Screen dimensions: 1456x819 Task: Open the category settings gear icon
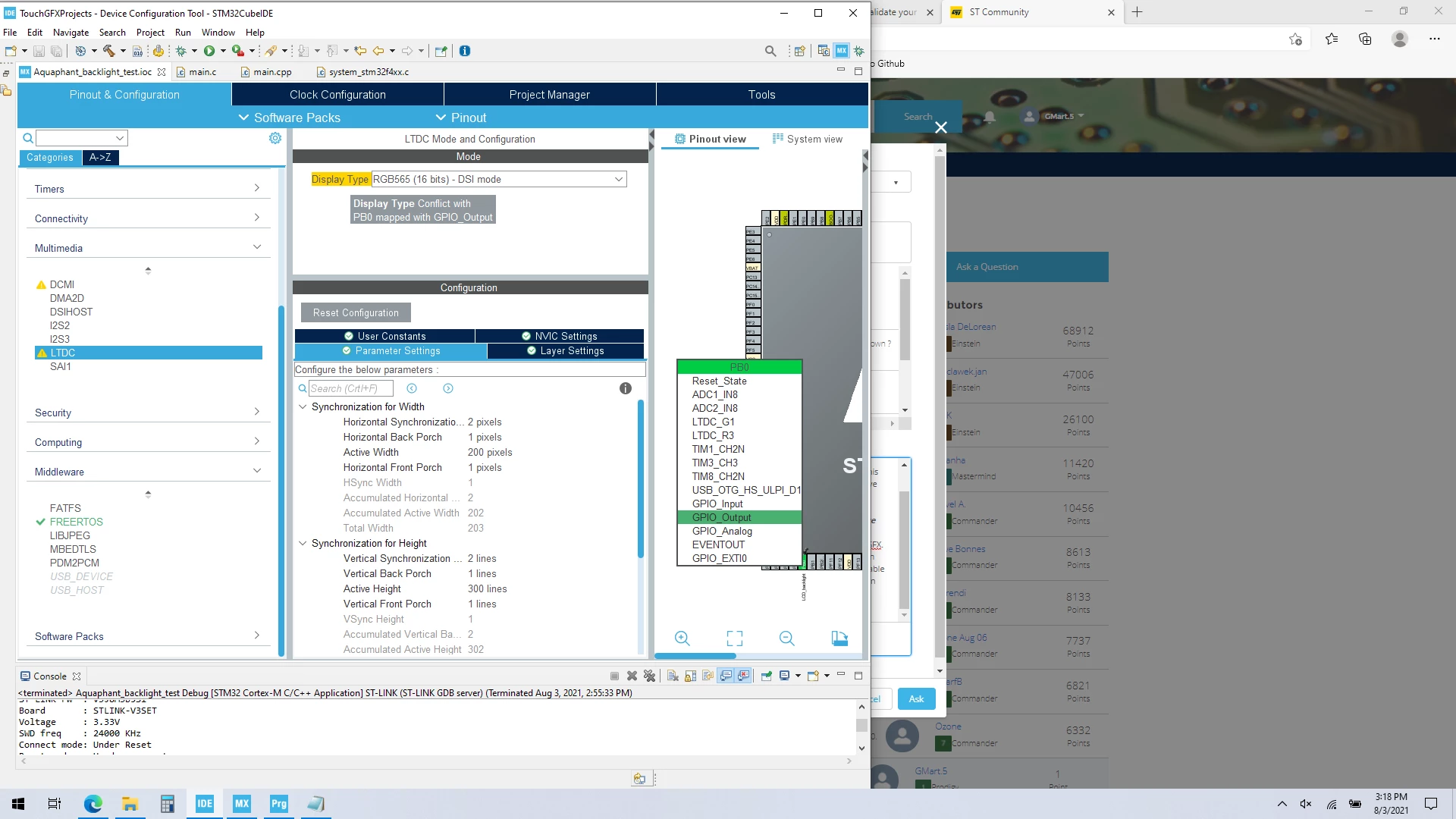point(275,138)
